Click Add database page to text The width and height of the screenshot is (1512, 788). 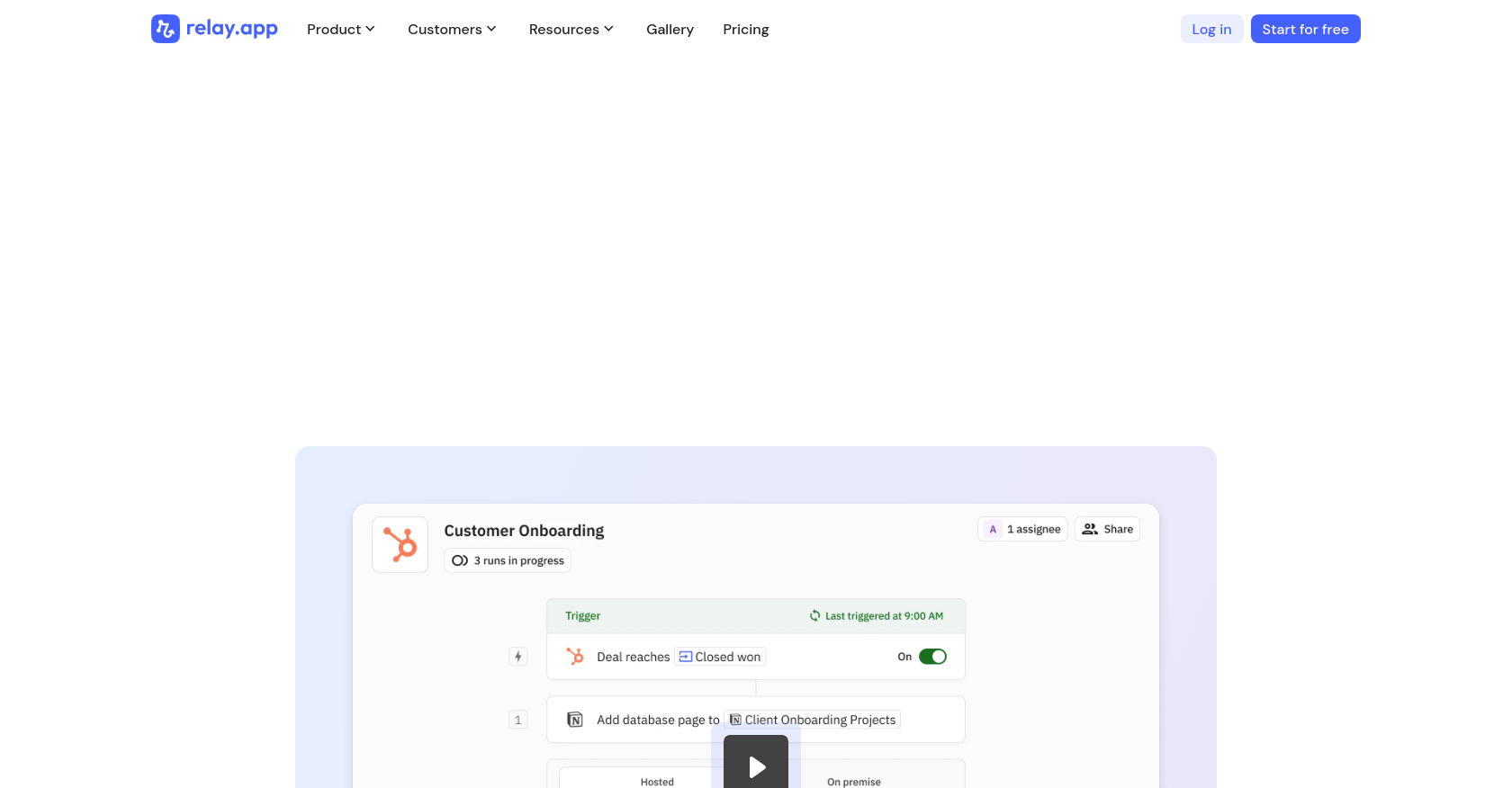click(x=658, y=720)
